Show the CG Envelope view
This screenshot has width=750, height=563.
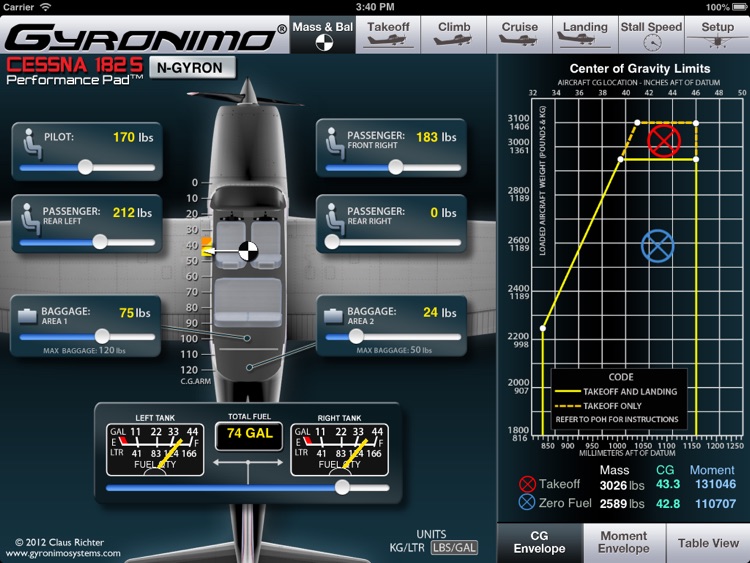tap(540, 542)
